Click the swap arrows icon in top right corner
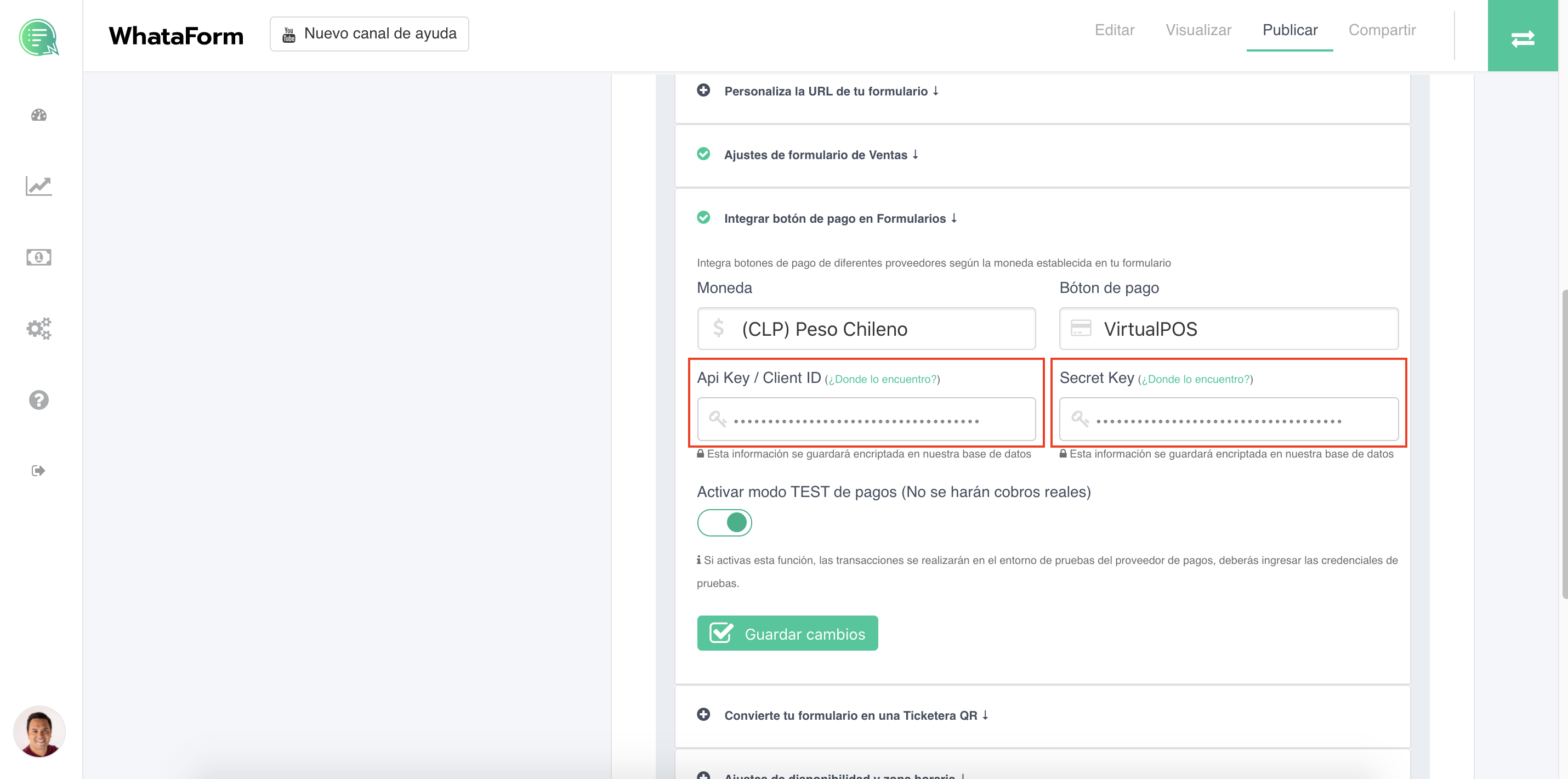Screen dimensions: 1568x779 tap(1524, 38)
